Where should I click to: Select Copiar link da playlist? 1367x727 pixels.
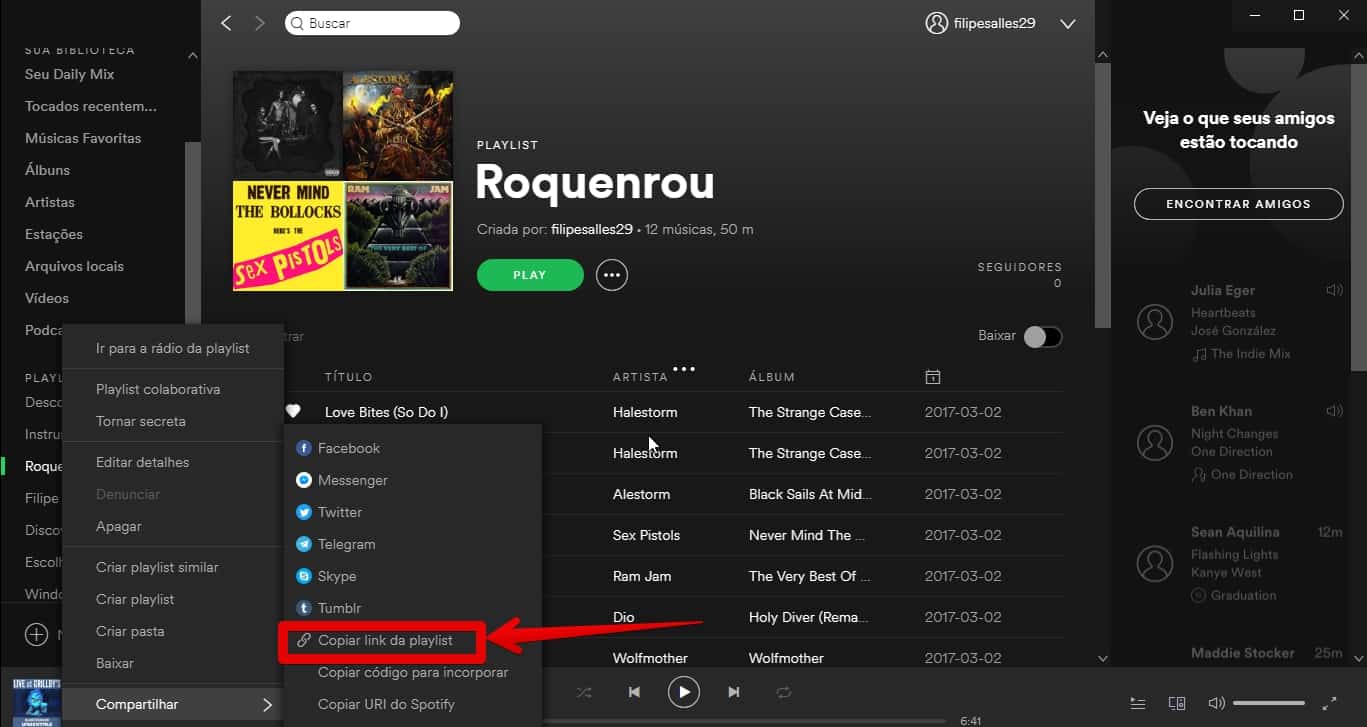pyautogui.click(x=385, y=640)
